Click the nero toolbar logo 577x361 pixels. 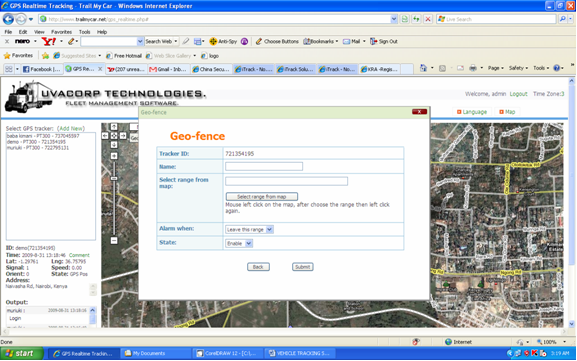[22, 41]
